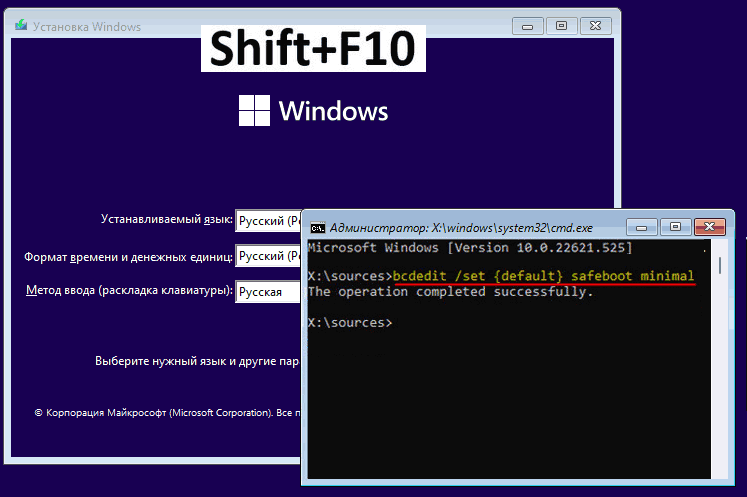Minimize the Windows Setup window
Viewport: 747px width, 497px height.
(527, 26)
